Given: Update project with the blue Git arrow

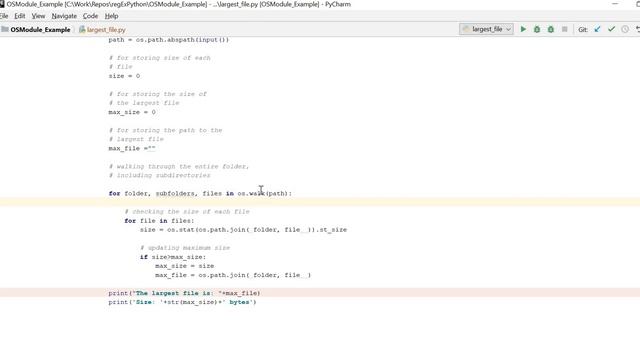Looking at the screenshot, I should click(x=598, y=29).
